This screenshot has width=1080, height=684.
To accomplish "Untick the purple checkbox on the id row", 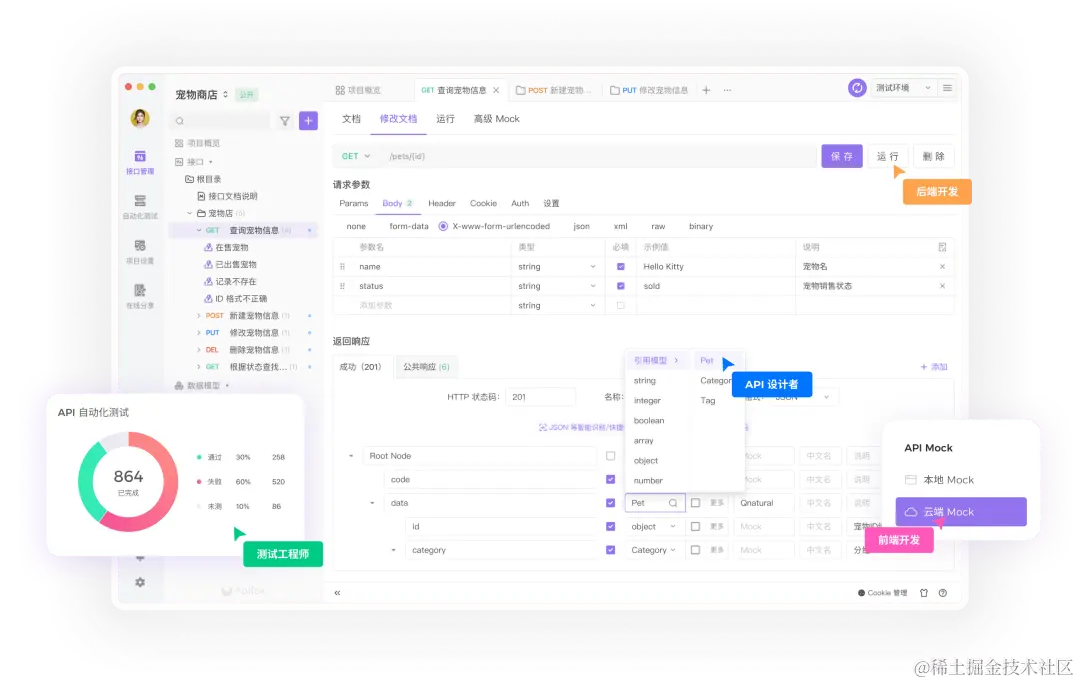I will pos(610,526).
